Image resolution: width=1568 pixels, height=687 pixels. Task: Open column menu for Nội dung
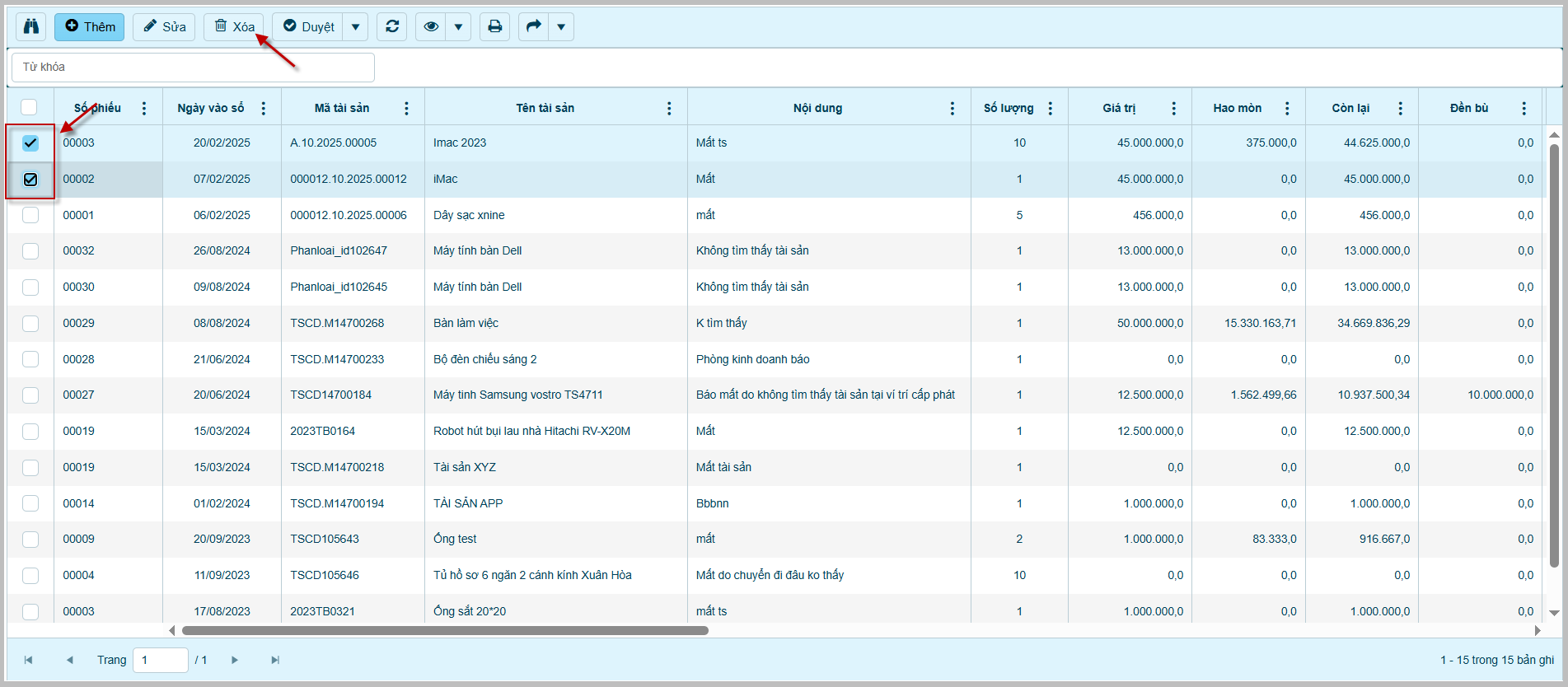pyautogui.click(x=953, y=108)
